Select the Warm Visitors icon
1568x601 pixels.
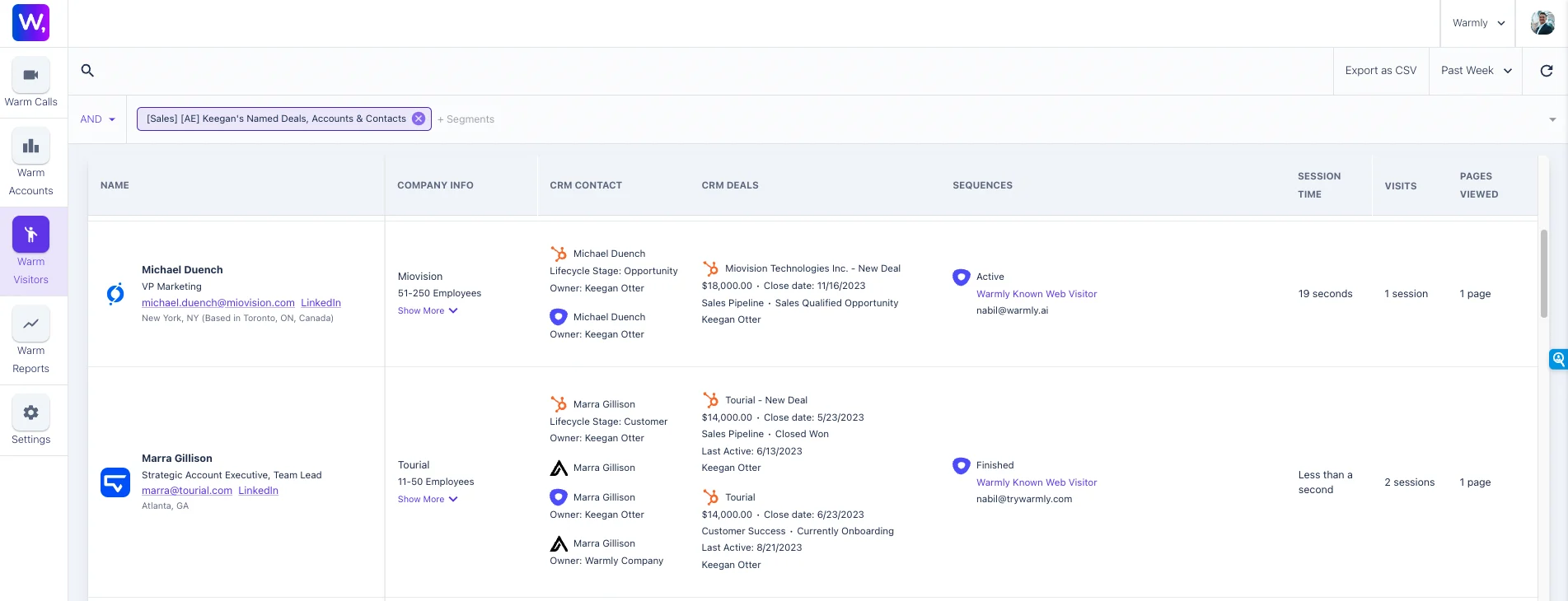coord(31,235)
